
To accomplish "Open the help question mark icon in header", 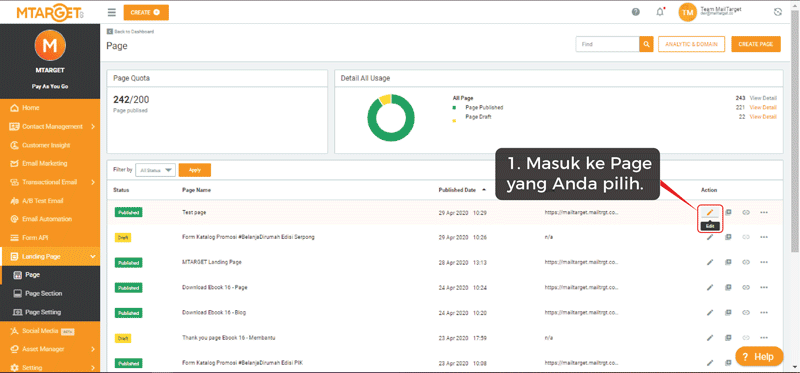I will coord(636,12).
